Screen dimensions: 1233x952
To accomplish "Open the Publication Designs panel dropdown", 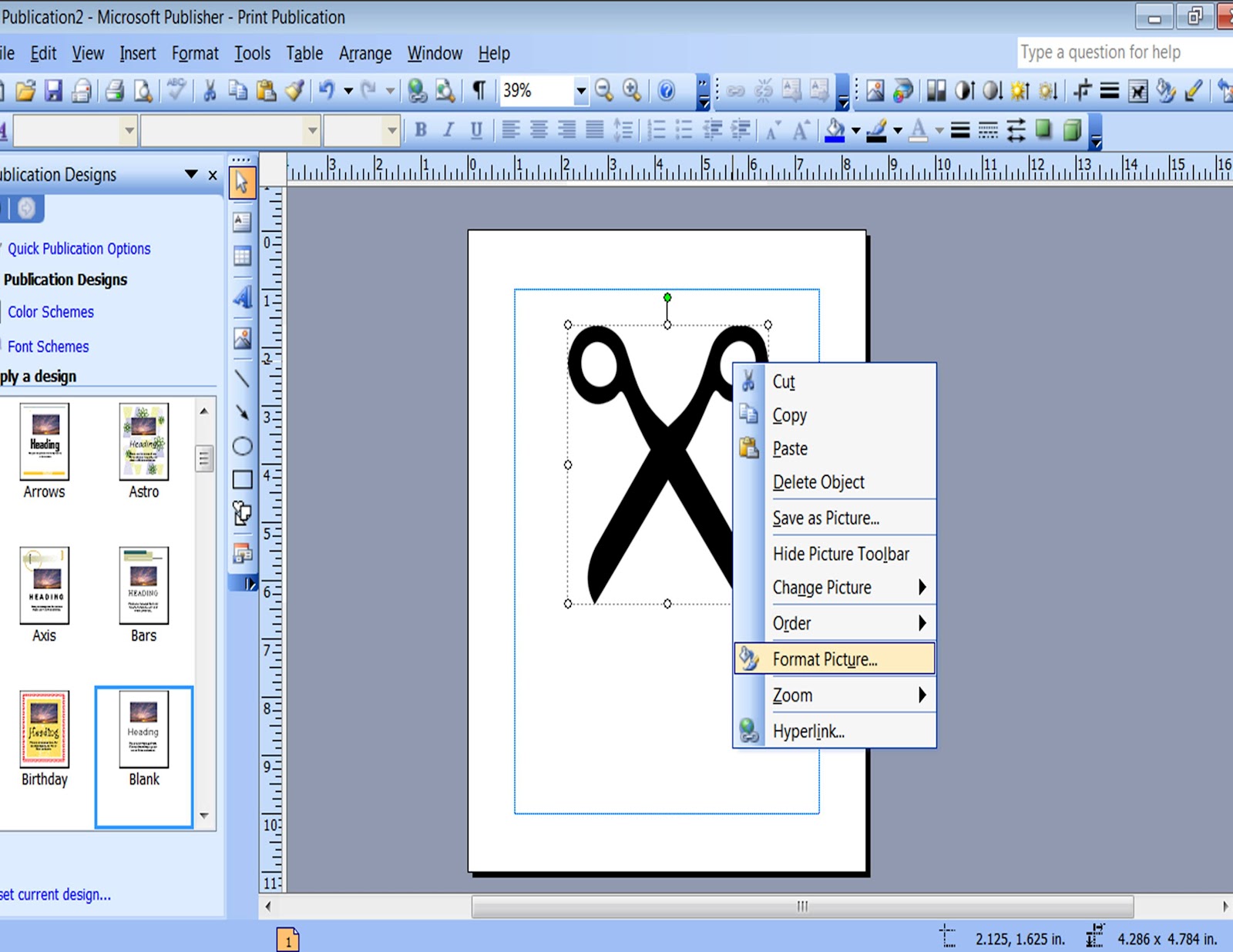I will coord(190,174).
